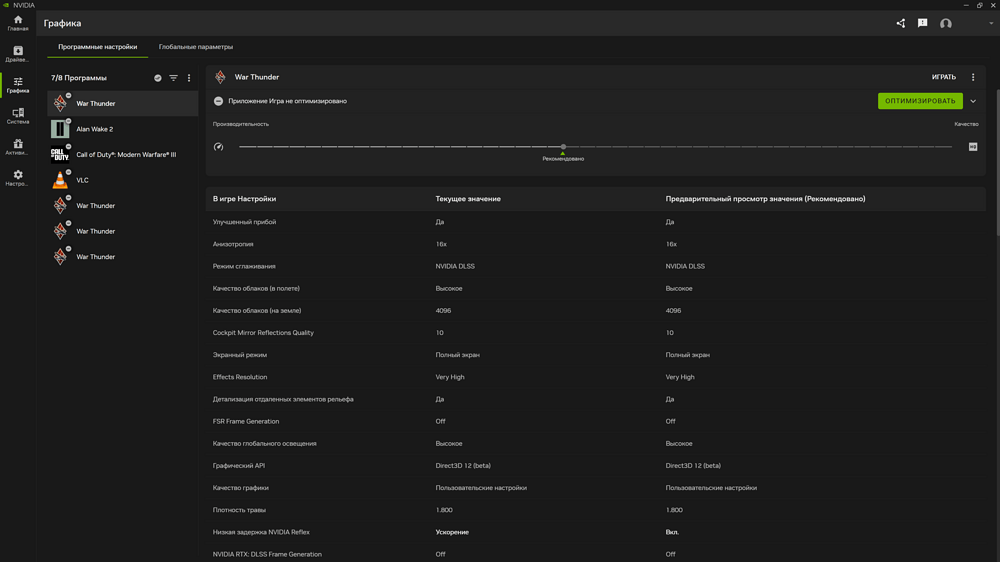Click the Улучшенный прибой setting row
This screenshot has width=1000, height=562.
pyautogui.click(x=596, y=222)
